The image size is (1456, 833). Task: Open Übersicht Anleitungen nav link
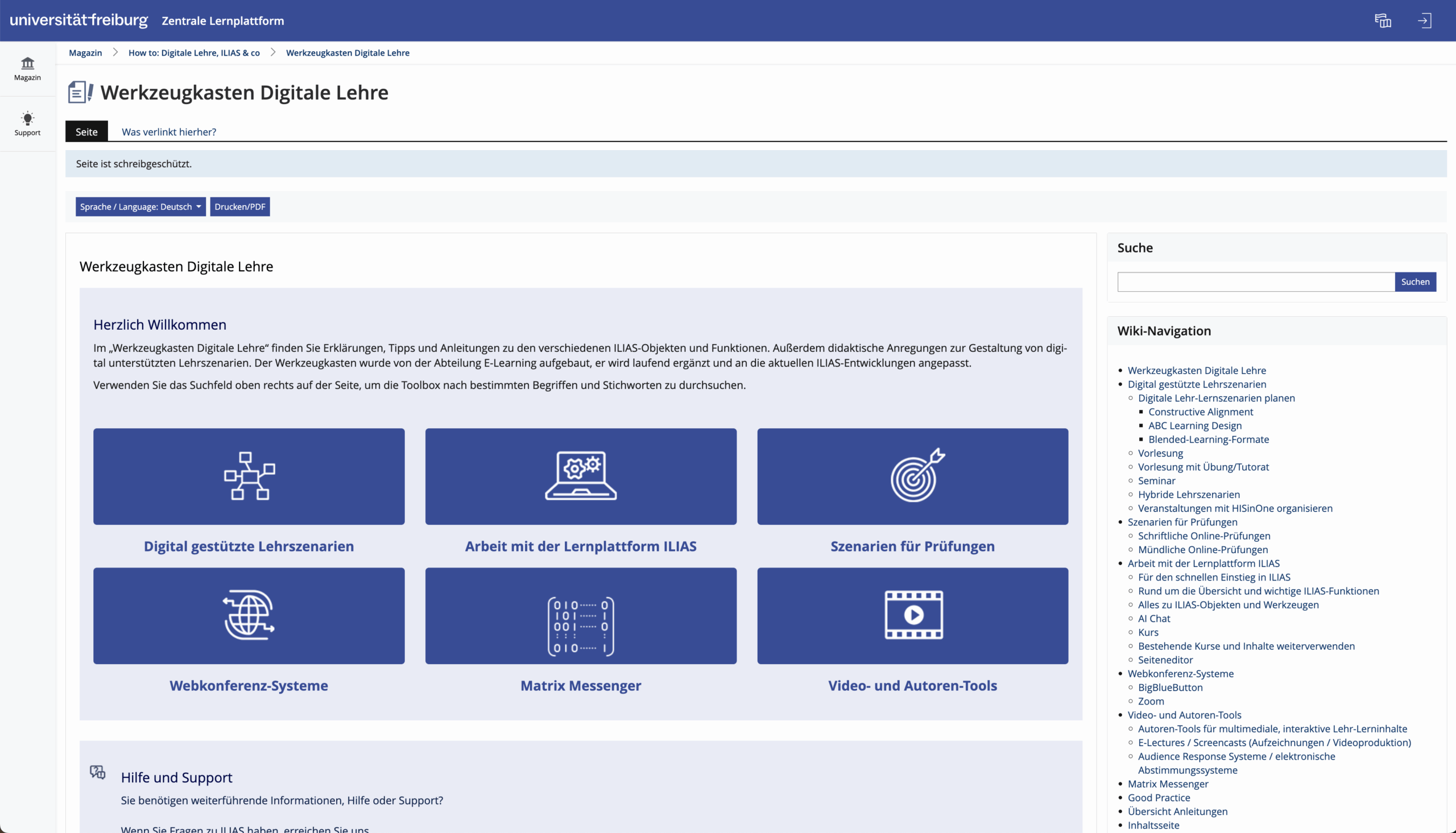point(1177,811)
